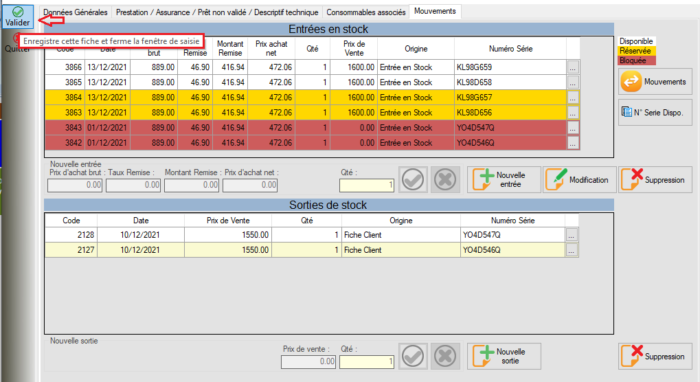Open the Données Générales tab

[x=75, y=12]
